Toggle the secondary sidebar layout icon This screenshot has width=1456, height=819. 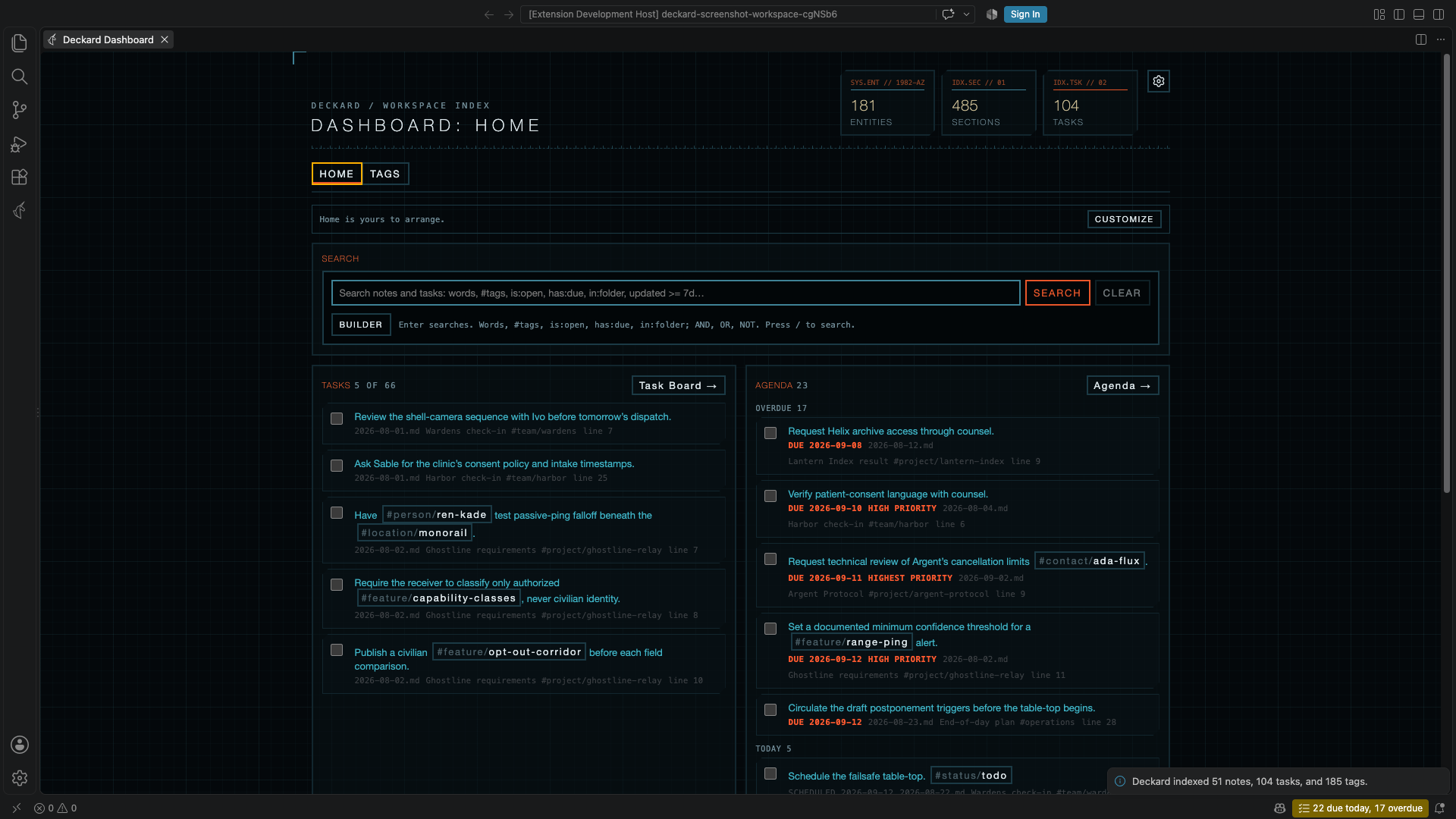click(x=1439, y=14)
